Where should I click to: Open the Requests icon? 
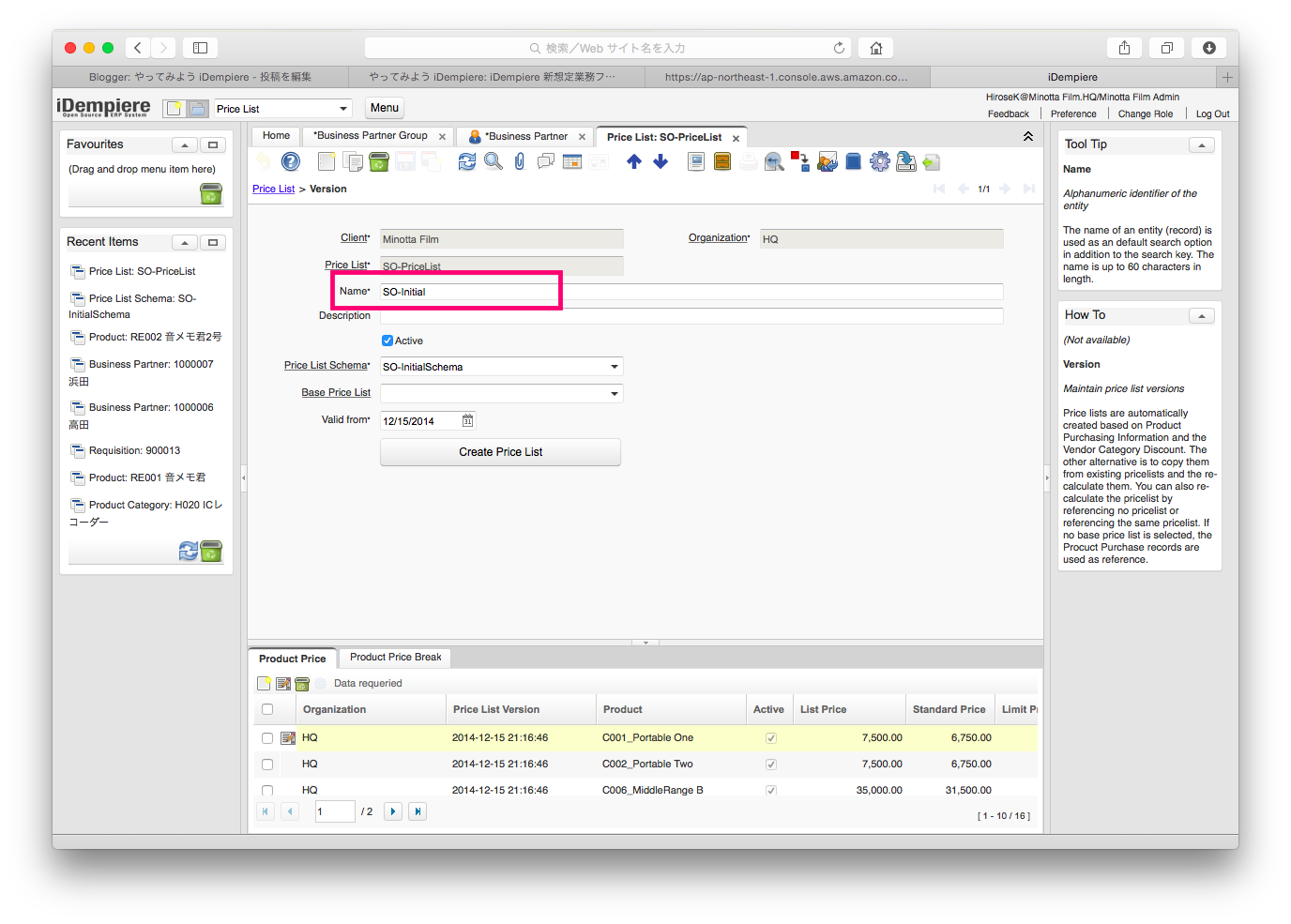click(827, 161)
